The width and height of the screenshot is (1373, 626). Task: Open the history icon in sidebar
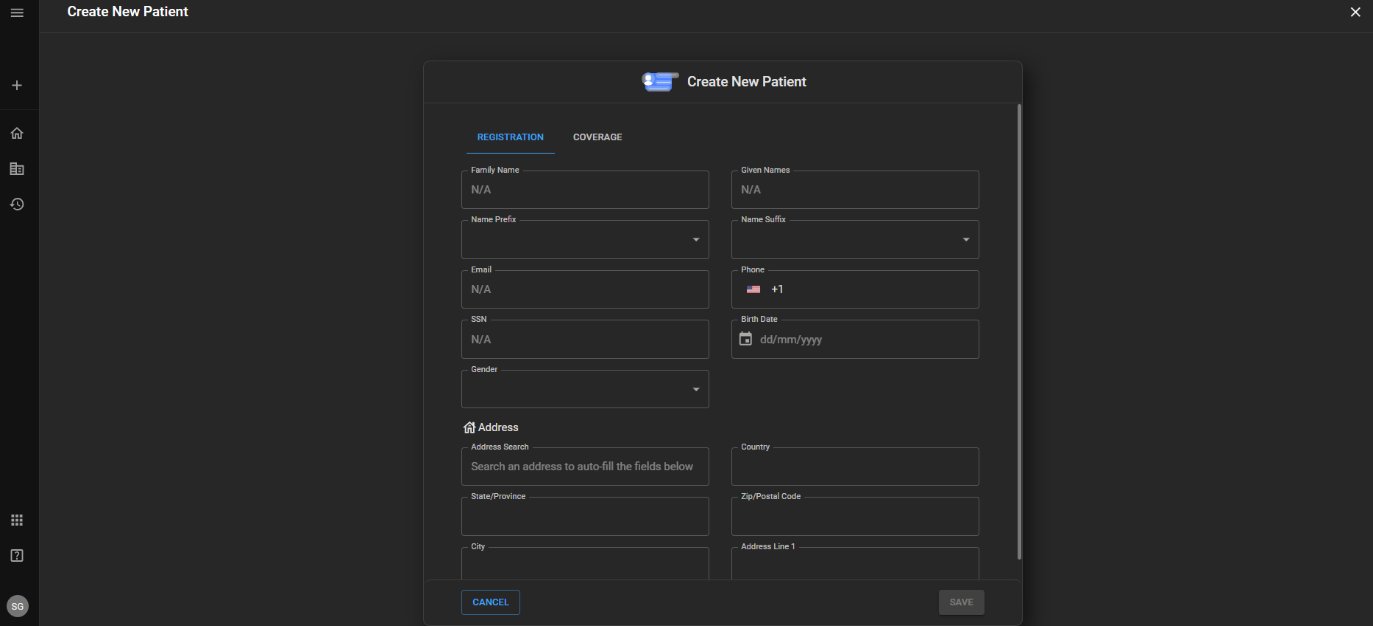[16, 204]
